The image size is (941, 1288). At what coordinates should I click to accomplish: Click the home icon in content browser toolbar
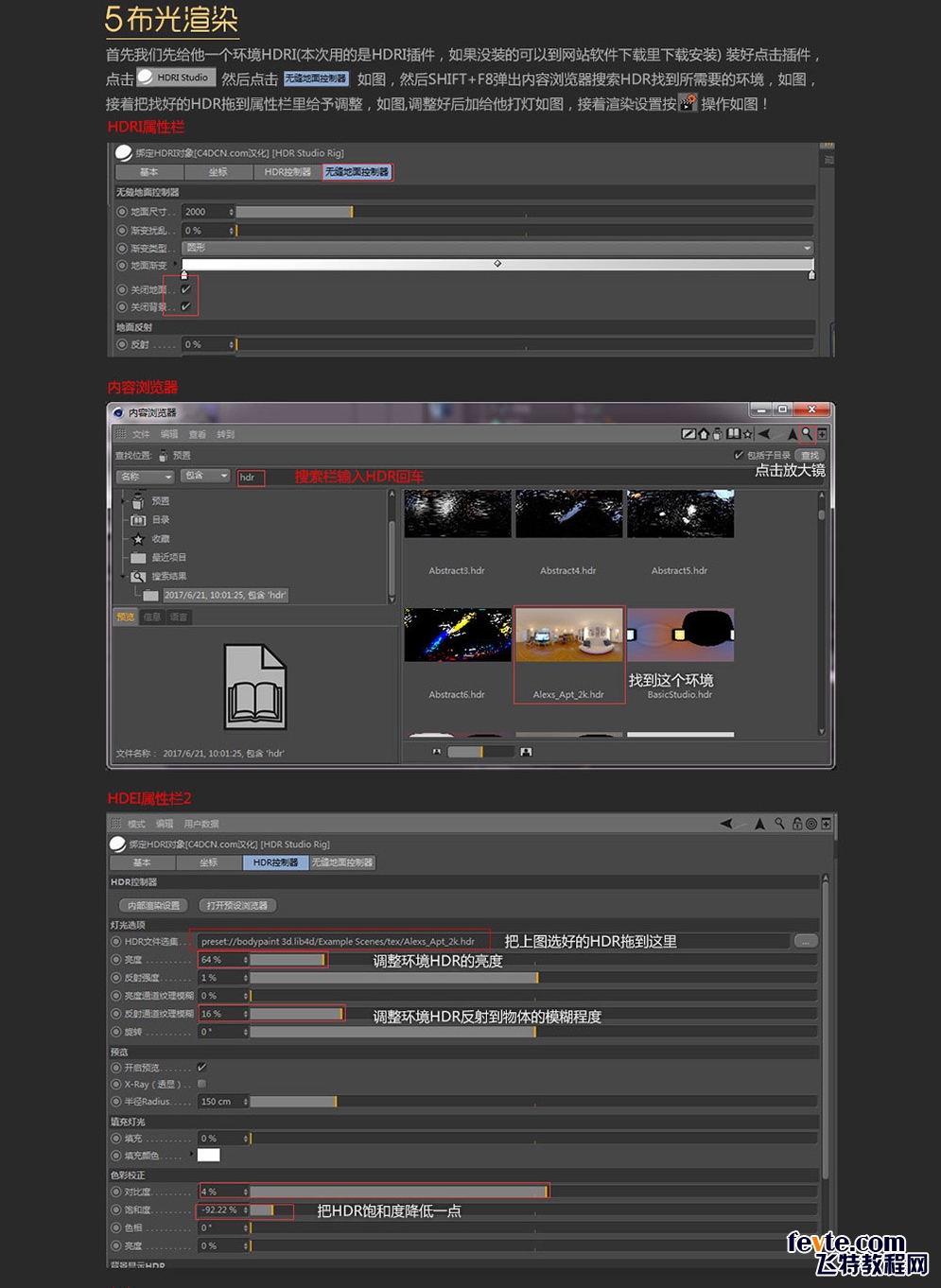[x=704, y=434]
